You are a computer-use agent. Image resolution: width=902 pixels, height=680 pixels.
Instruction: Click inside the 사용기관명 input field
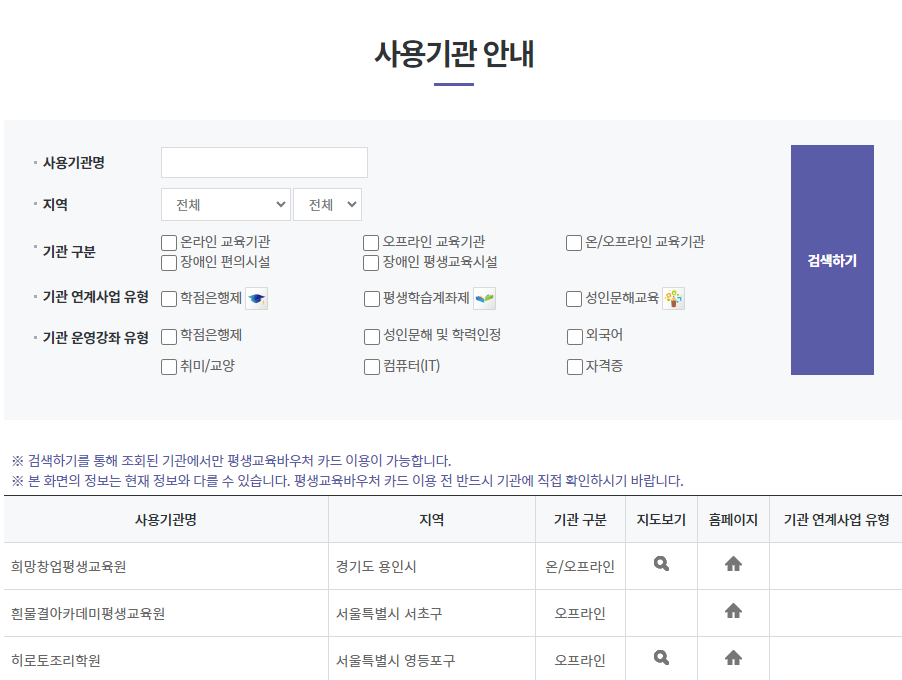point(263,161)
